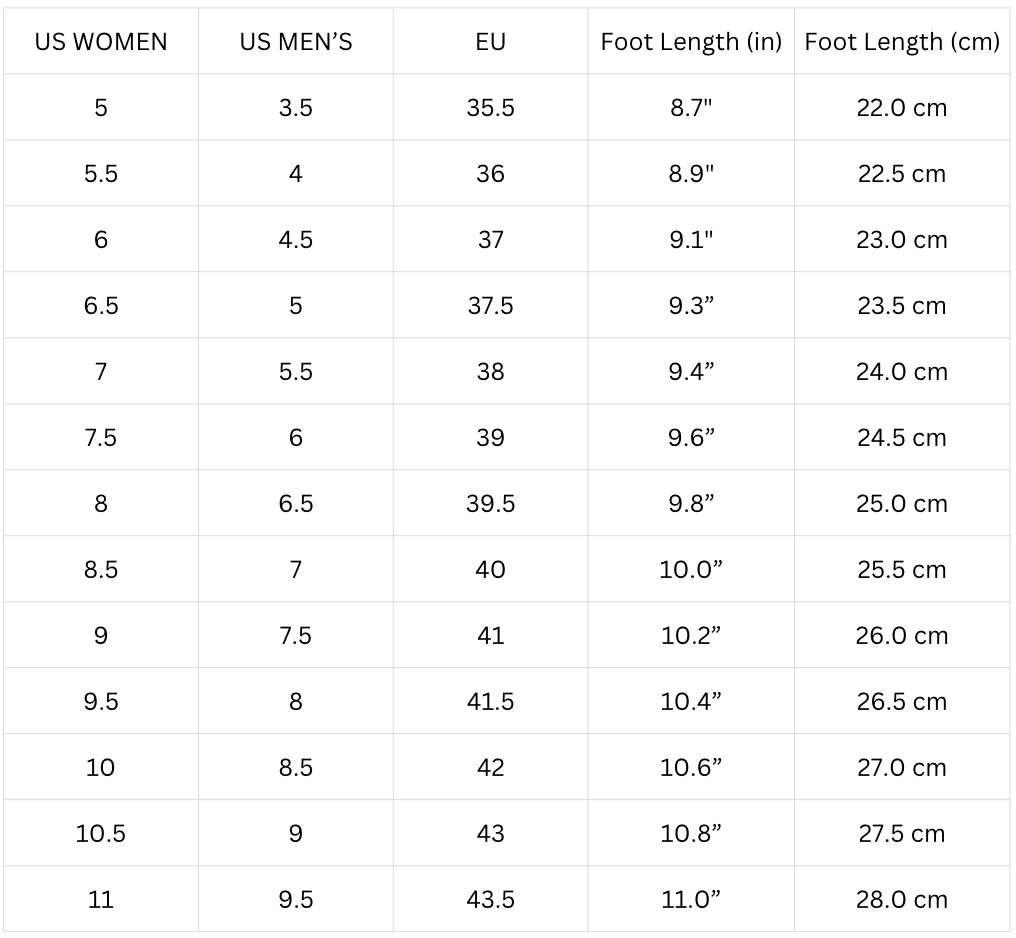Select the EU column header
The width and height of the screenshot is (1016, 938).
click(x=491, y=42)
